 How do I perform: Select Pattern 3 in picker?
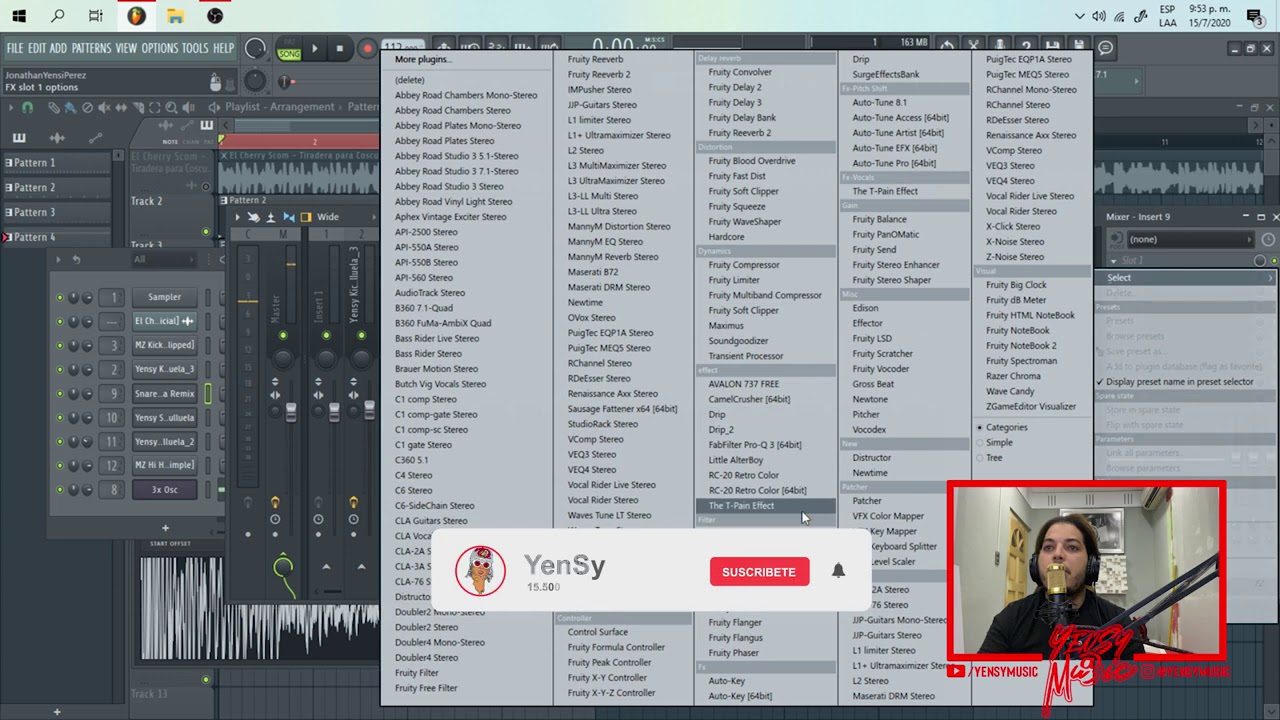[56, 212]
